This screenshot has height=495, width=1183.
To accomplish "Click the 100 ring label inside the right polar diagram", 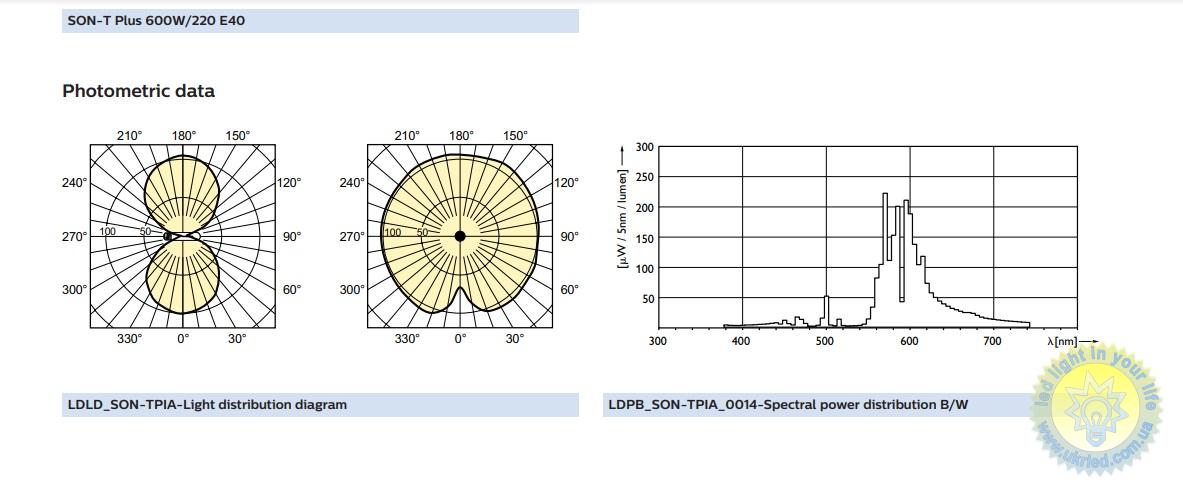I will pyautogui.click(x=393, y=233).
